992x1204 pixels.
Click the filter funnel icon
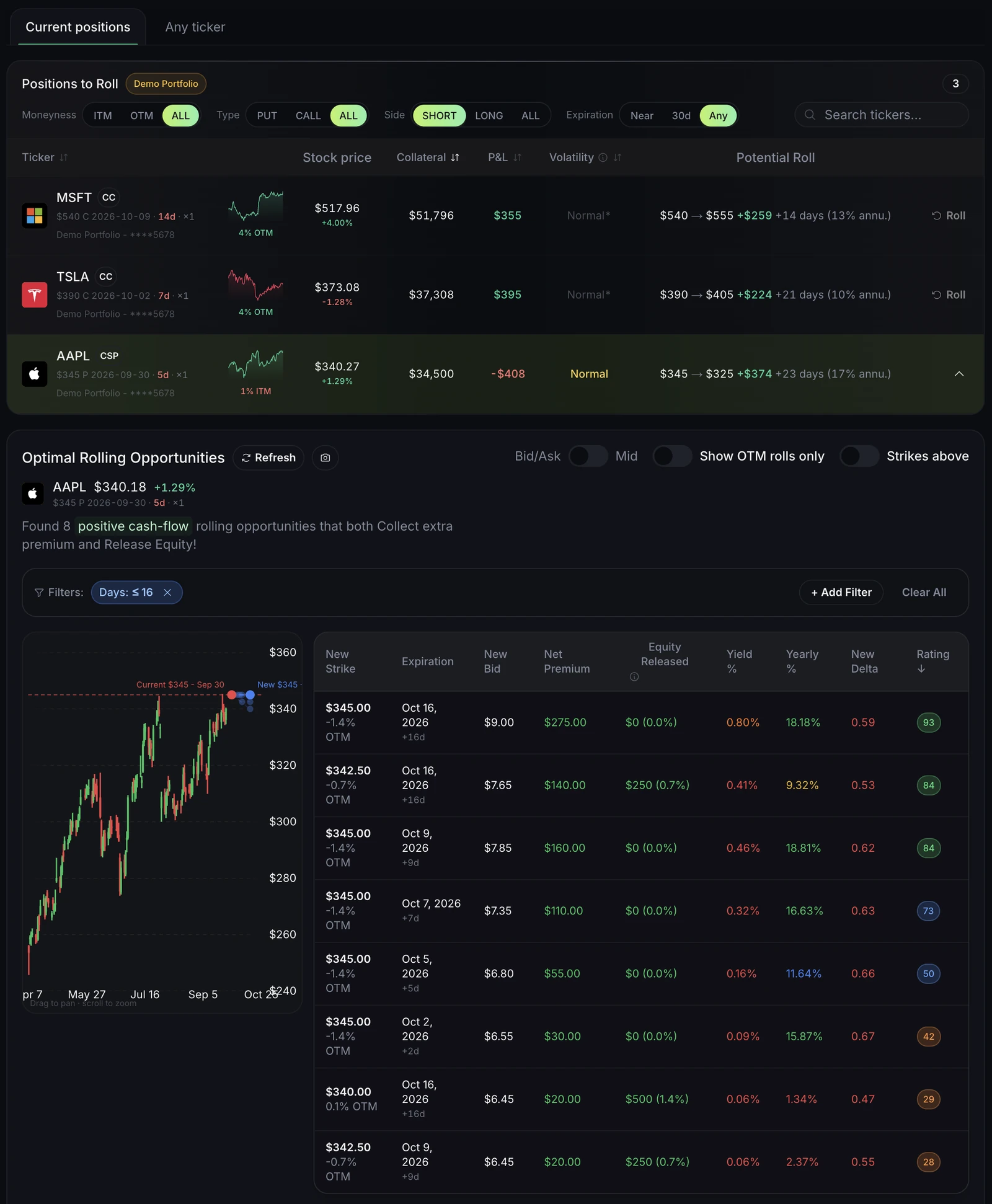(x=39, y=593)
